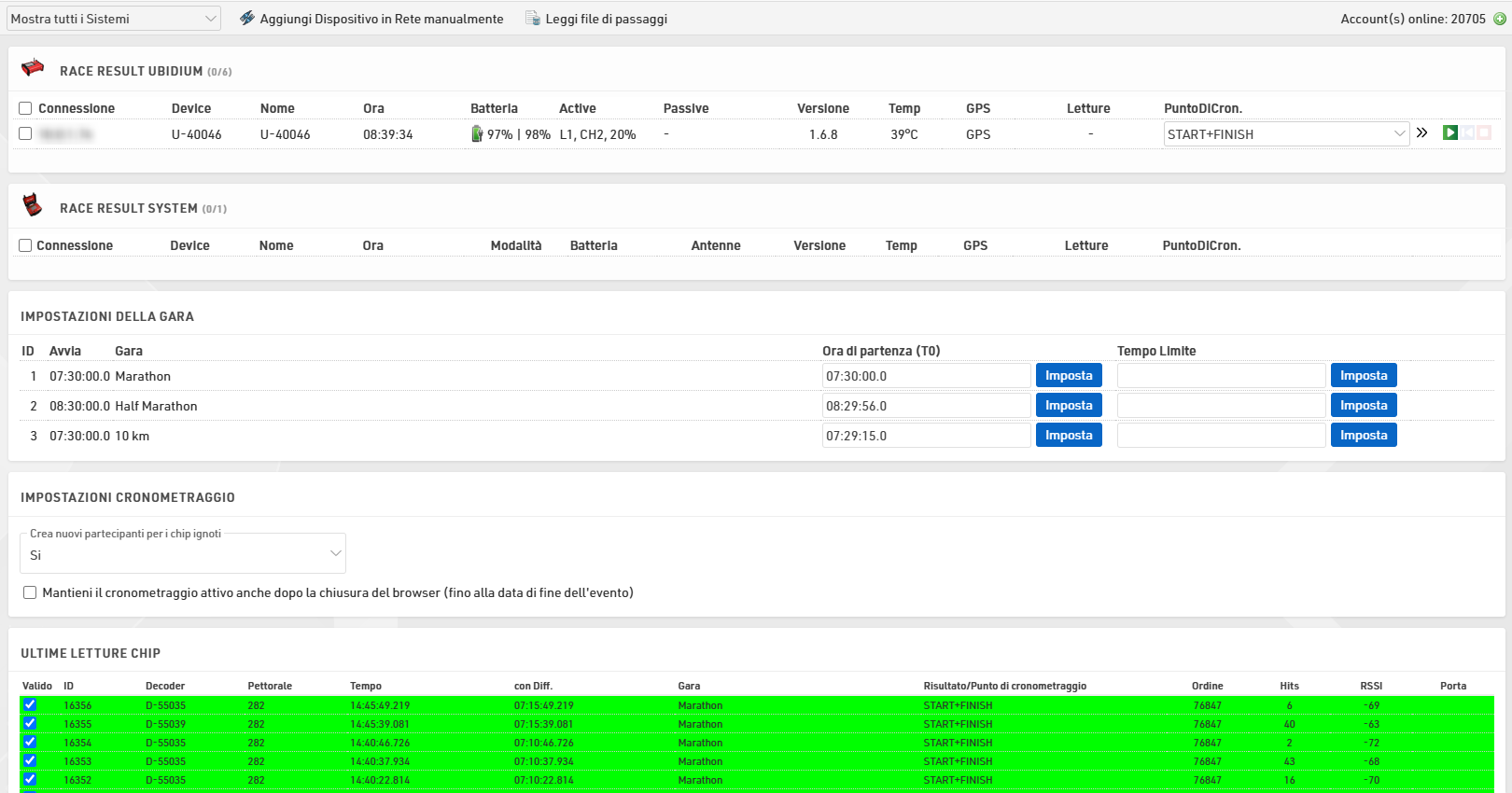
Task: Click the Half Marathon start time field
Action: tap(926, 406)
